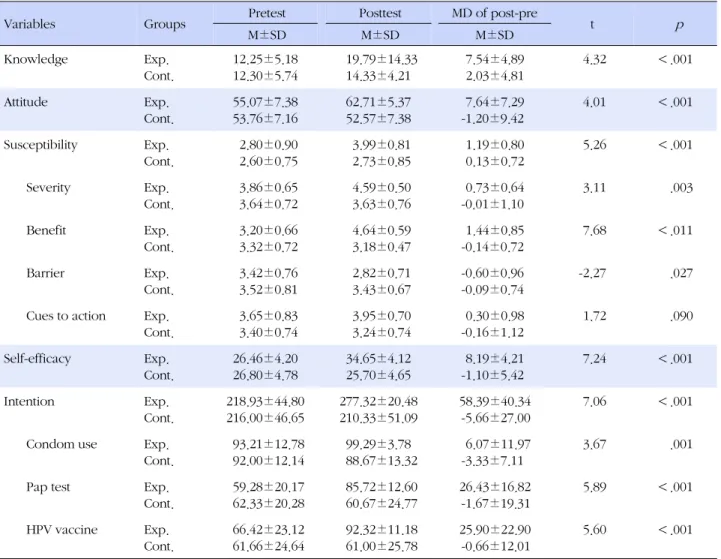Click pretest value 93.21±12.78
This screenshot has height=559, width=721.
(x=269, y=444)
